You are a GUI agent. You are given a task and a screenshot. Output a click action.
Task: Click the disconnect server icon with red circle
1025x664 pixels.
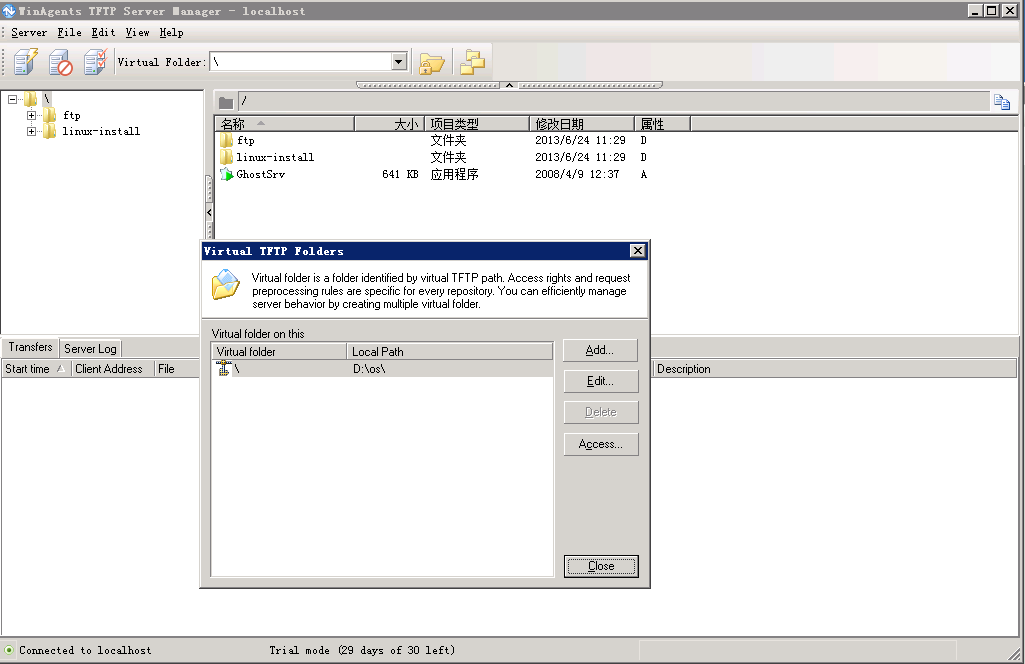(61, 63)
